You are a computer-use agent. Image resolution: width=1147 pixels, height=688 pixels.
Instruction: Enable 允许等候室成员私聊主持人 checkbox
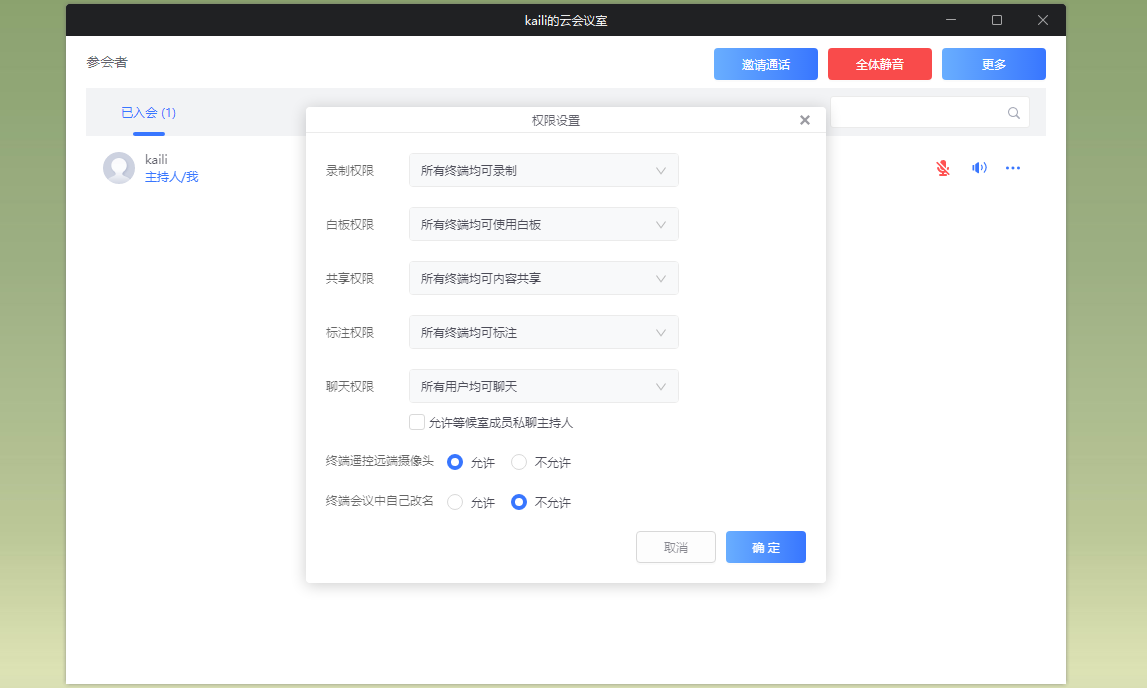[x=417, y=422]
